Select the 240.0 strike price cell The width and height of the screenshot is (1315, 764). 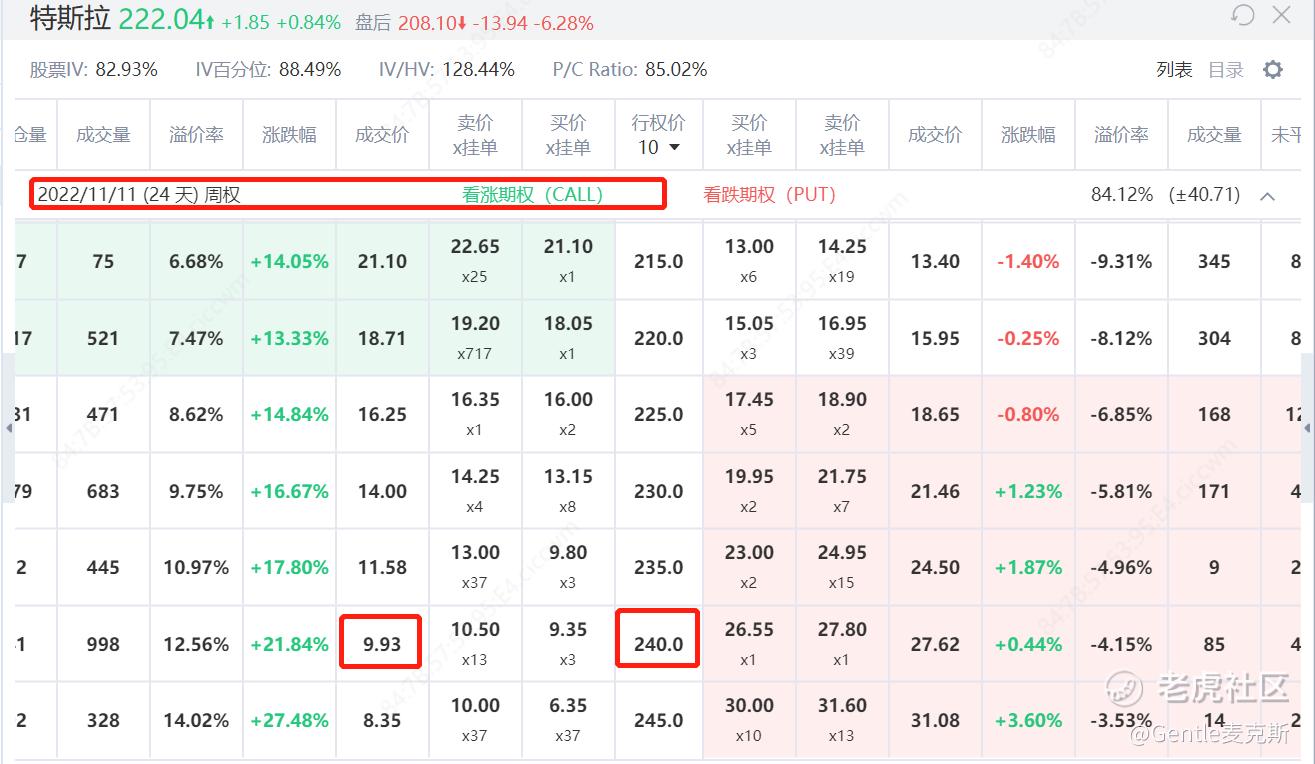[659, 645]
